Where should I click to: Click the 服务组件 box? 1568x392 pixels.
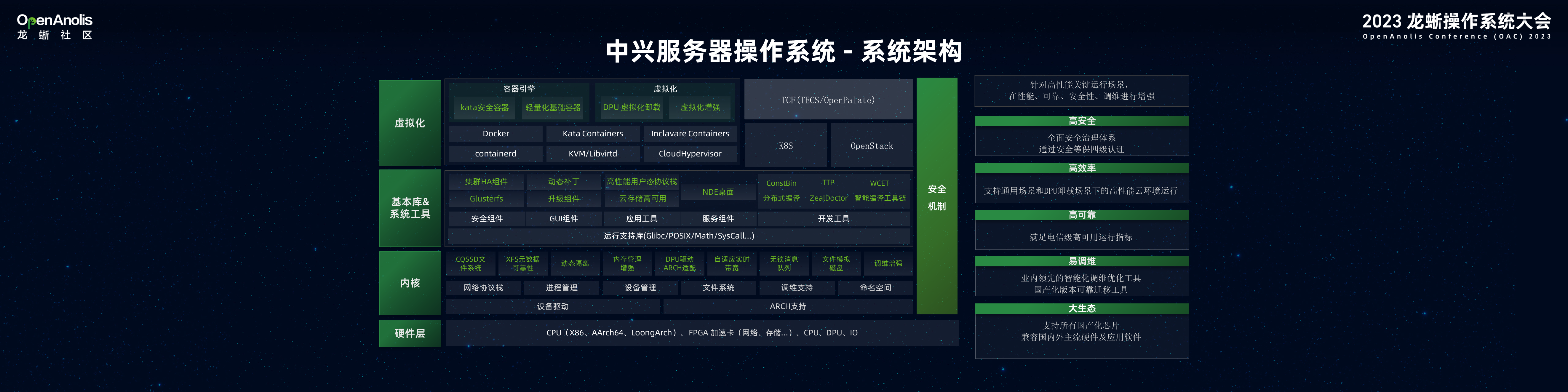tap(718, 219)
